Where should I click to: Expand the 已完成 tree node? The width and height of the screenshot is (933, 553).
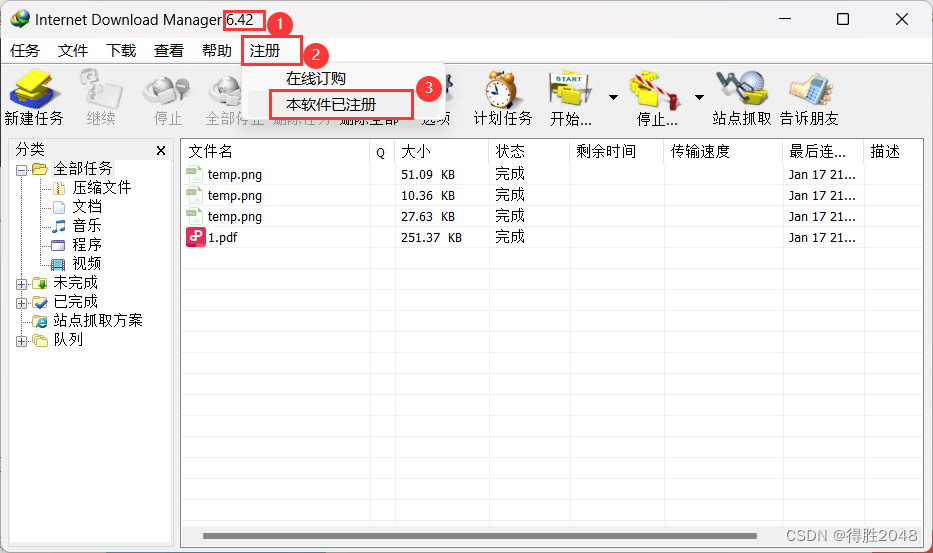(21, 303)
